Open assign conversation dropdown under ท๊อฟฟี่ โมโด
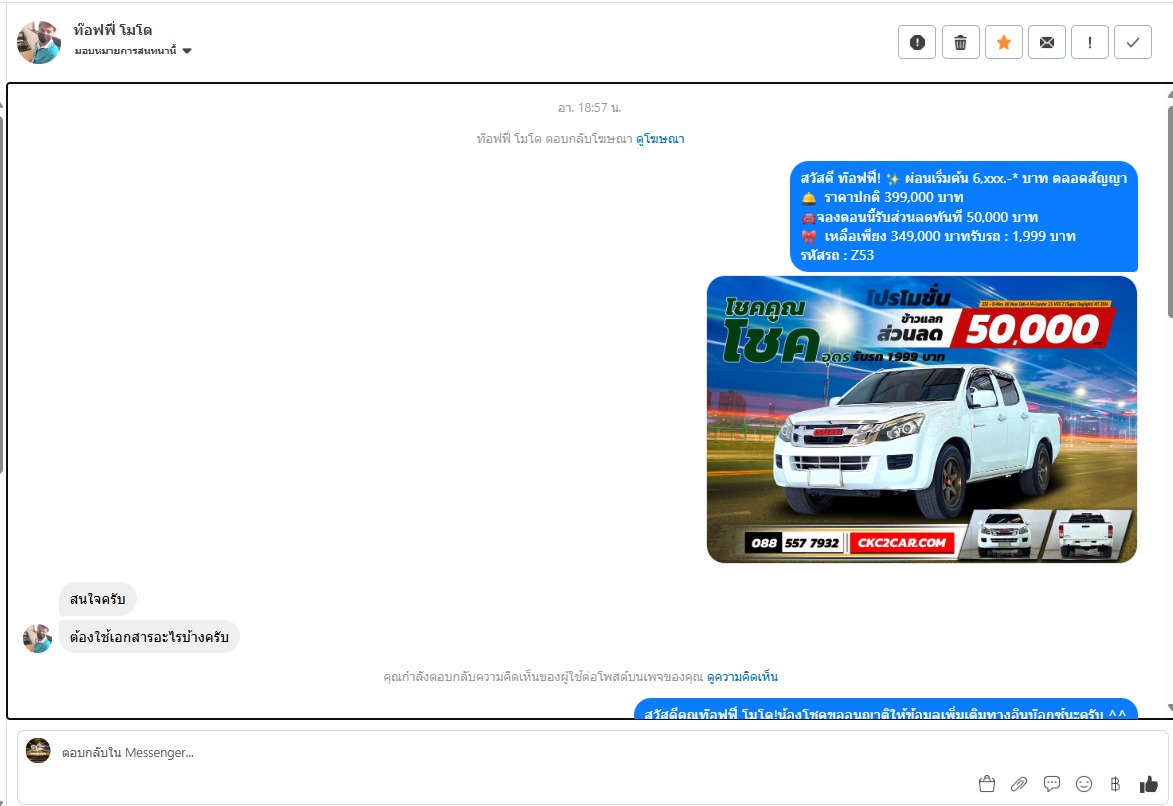The image size is (1173, 806). 133,51
